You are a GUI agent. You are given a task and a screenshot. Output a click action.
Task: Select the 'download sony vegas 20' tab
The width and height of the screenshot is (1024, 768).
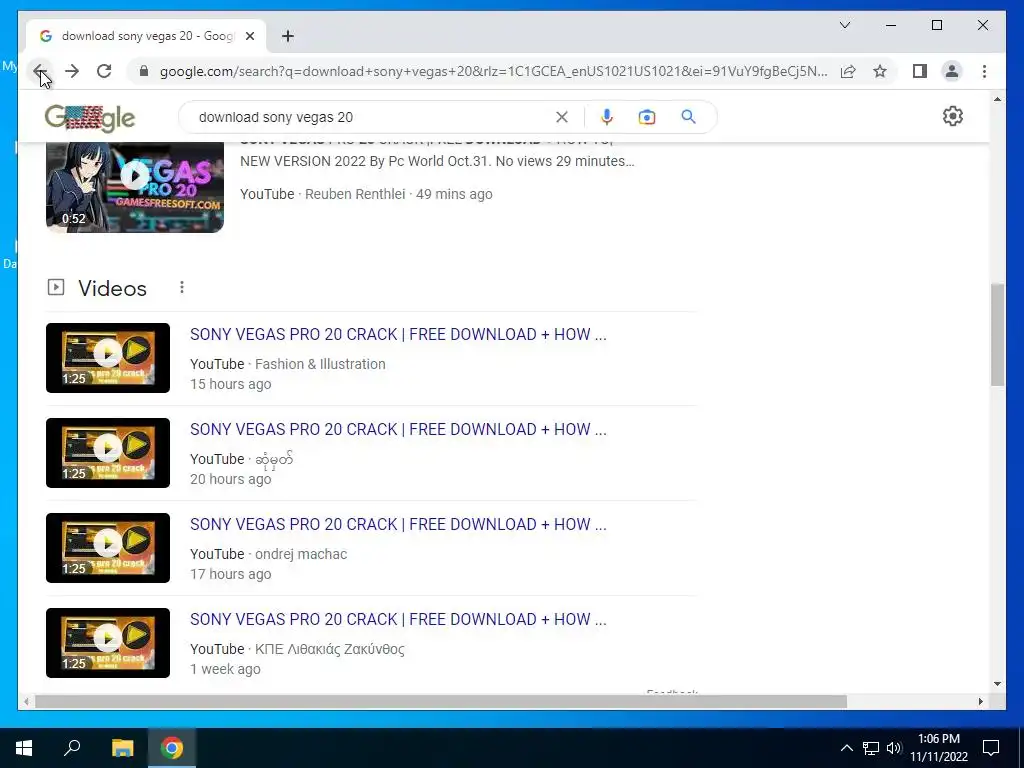[x=146, y=36]
